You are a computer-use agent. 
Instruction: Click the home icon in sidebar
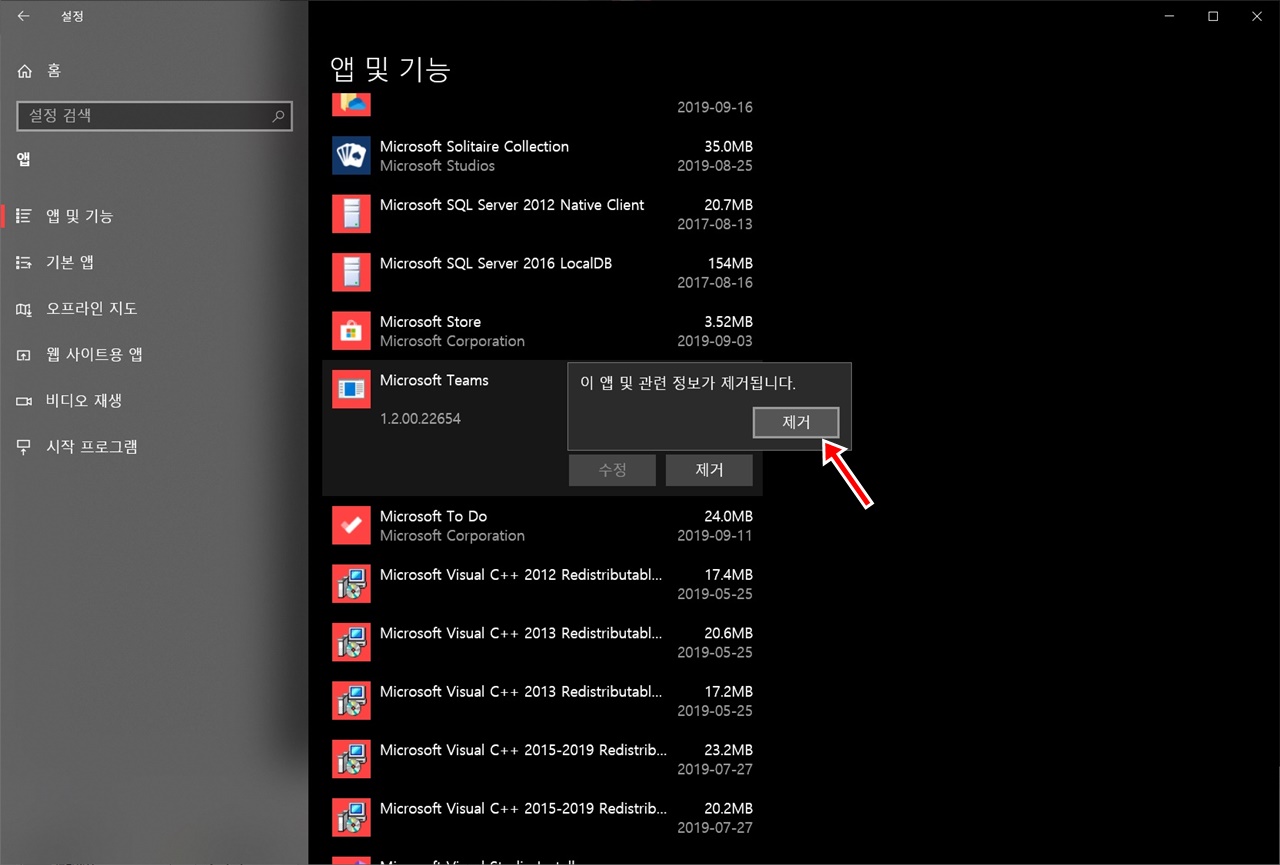(24, 70)
